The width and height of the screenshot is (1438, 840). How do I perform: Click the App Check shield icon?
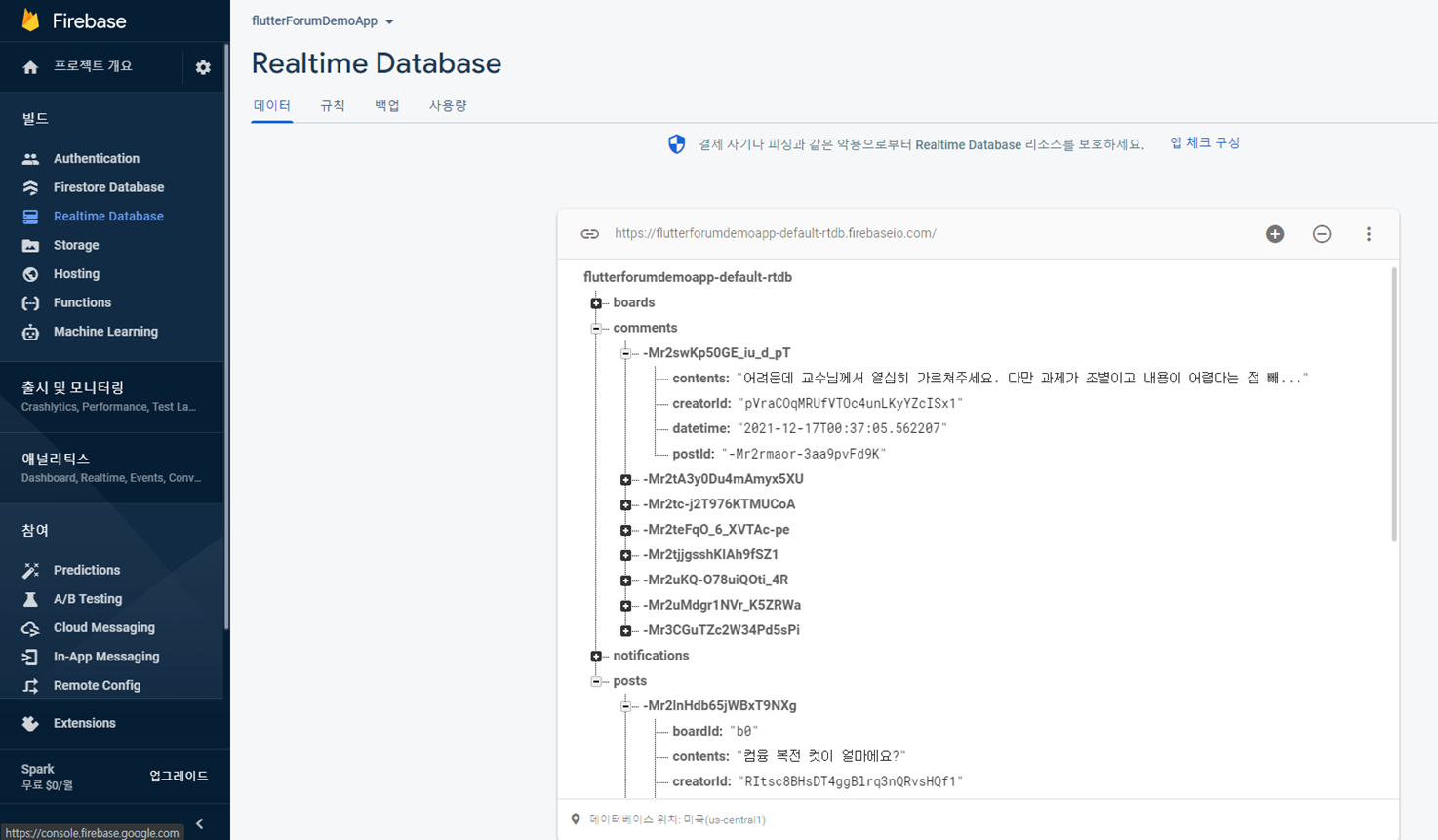coord(676,144)
